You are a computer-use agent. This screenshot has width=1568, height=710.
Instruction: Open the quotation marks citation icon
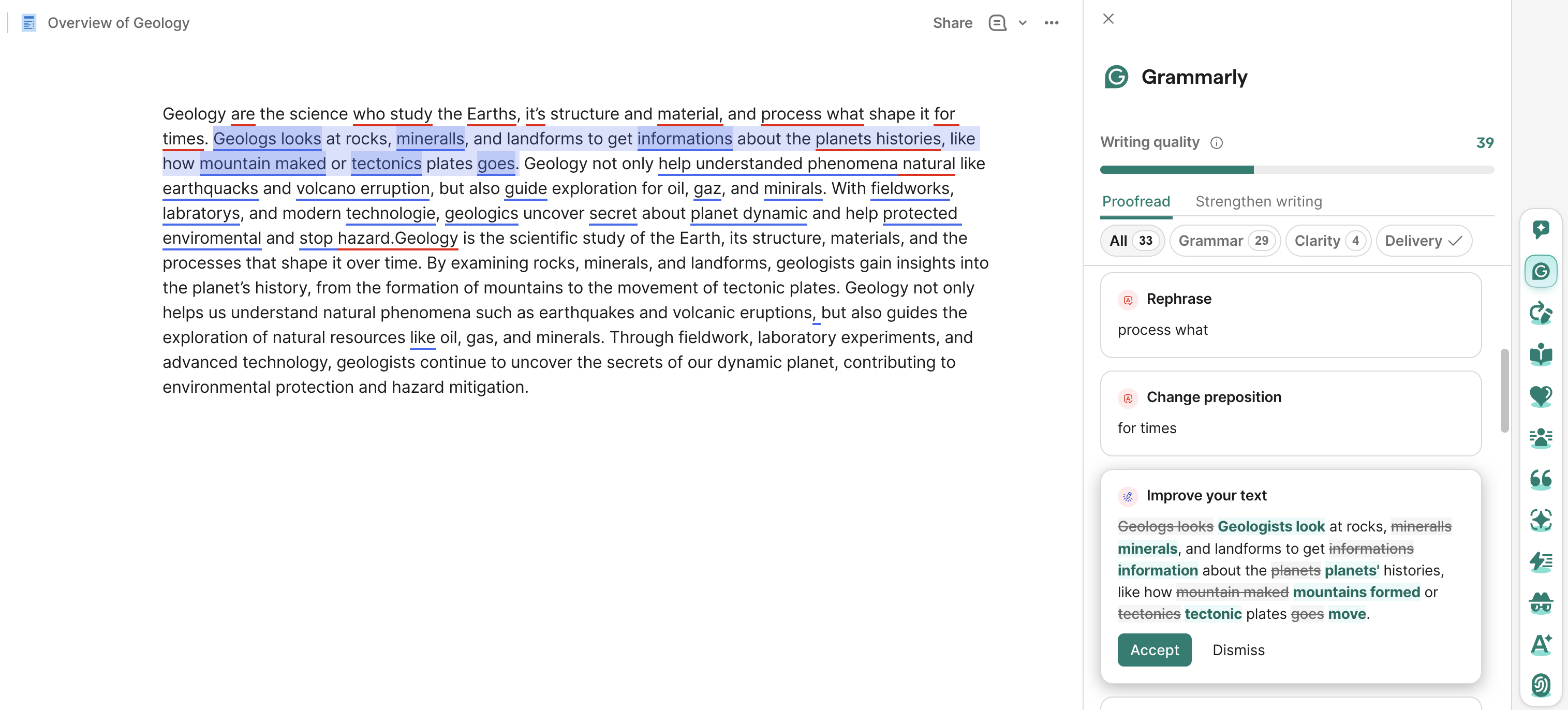click(x=1540, y=479)
